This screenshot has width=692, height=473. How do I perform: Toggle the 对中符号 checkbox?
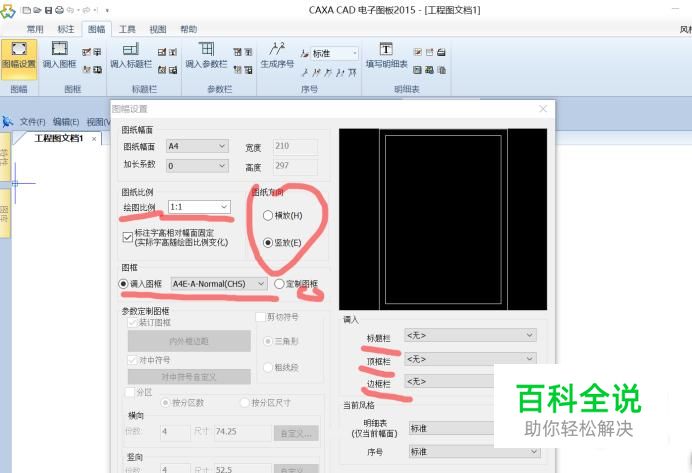pyautogui.click(x=132, y=360)
